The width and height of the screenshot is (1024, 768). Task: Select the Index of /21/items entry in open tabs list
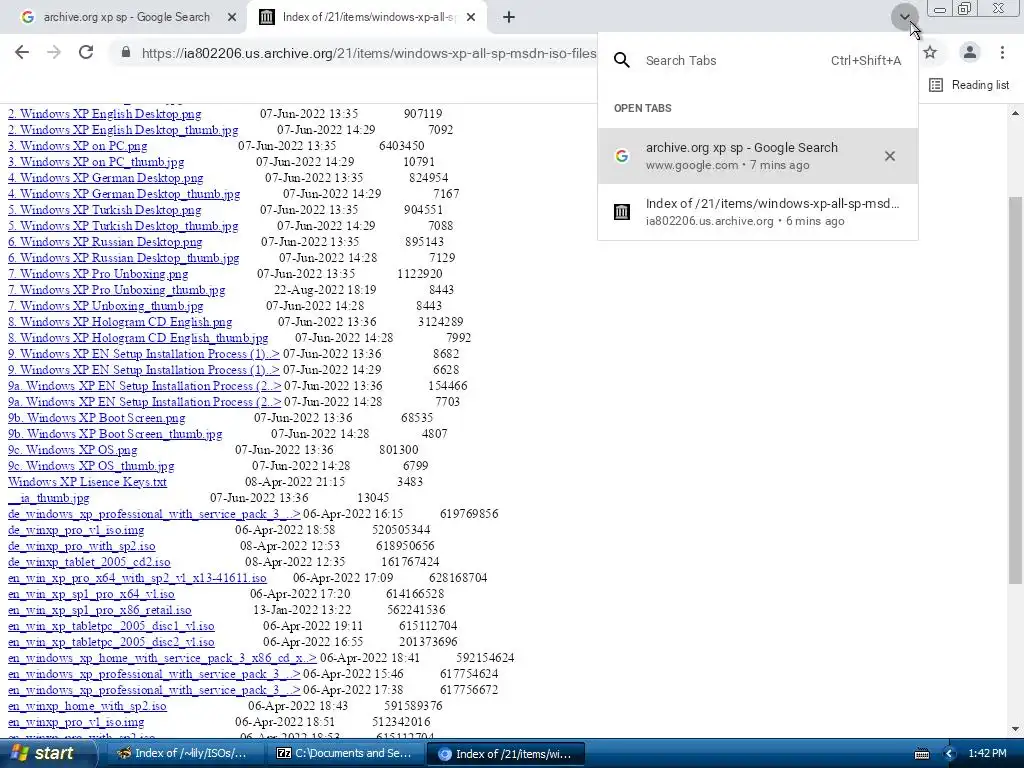pos(758,212)
